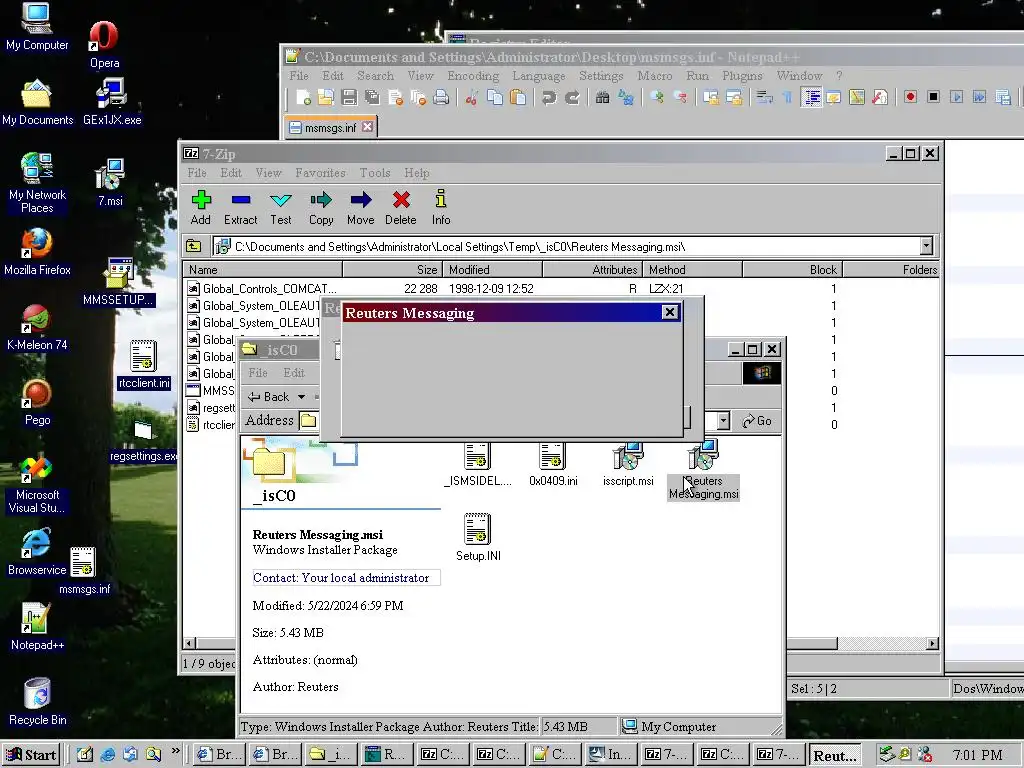Click the Stop recording icon in Notepad++
Image resolution: width=1024 pixels, height=768 pixels.
point(934,97)
